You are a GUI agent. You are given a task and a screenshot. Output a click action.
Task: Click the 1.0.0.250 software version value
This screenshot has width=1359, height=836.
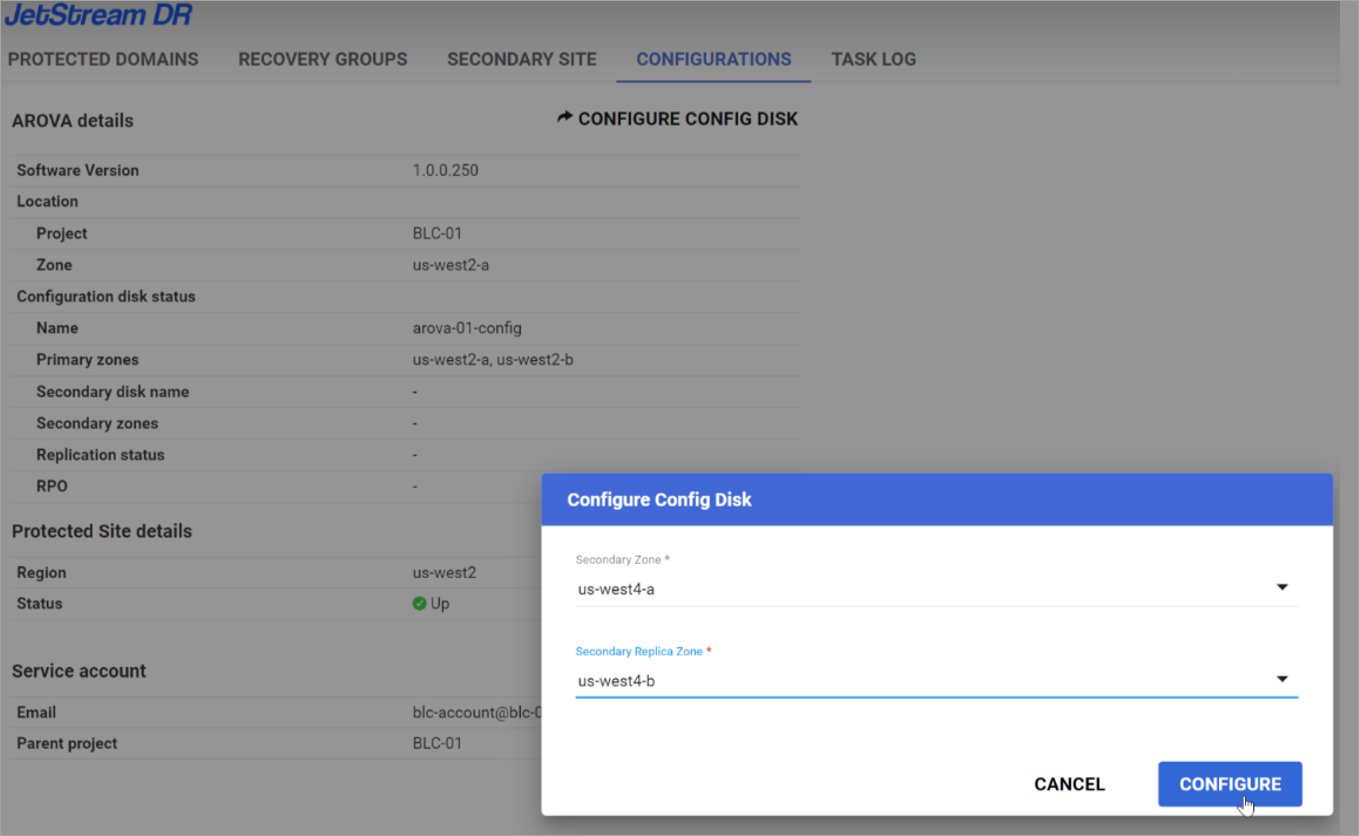point(446,170)
